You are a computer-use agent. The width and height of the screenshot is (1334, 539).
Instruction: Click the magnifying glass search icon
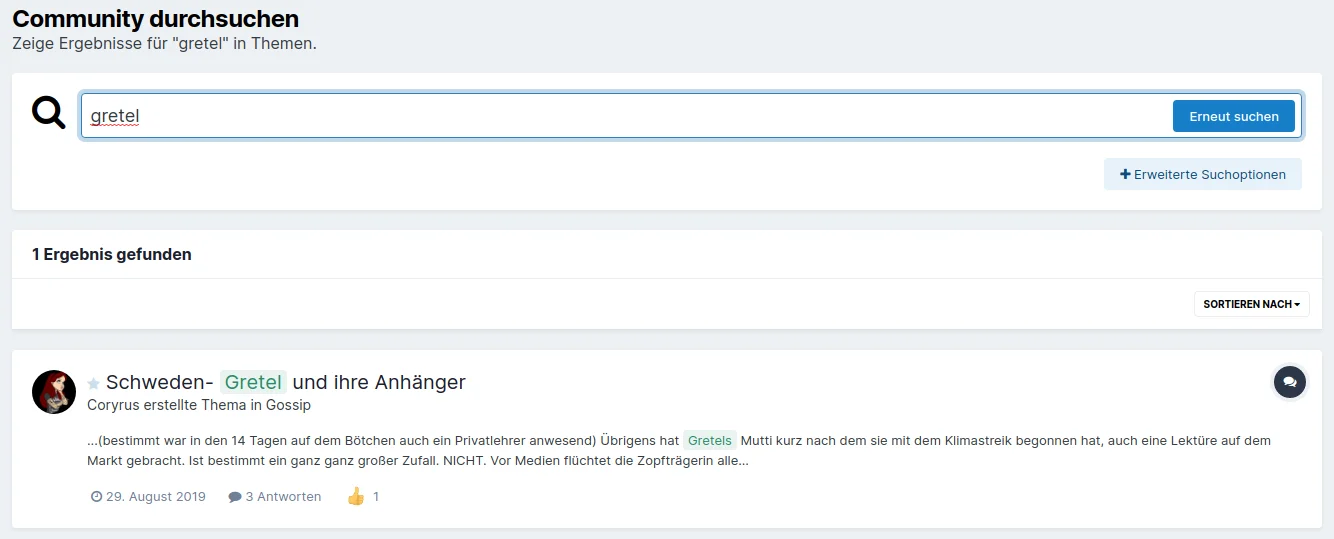pyautogui.click(x=48, y=113)
